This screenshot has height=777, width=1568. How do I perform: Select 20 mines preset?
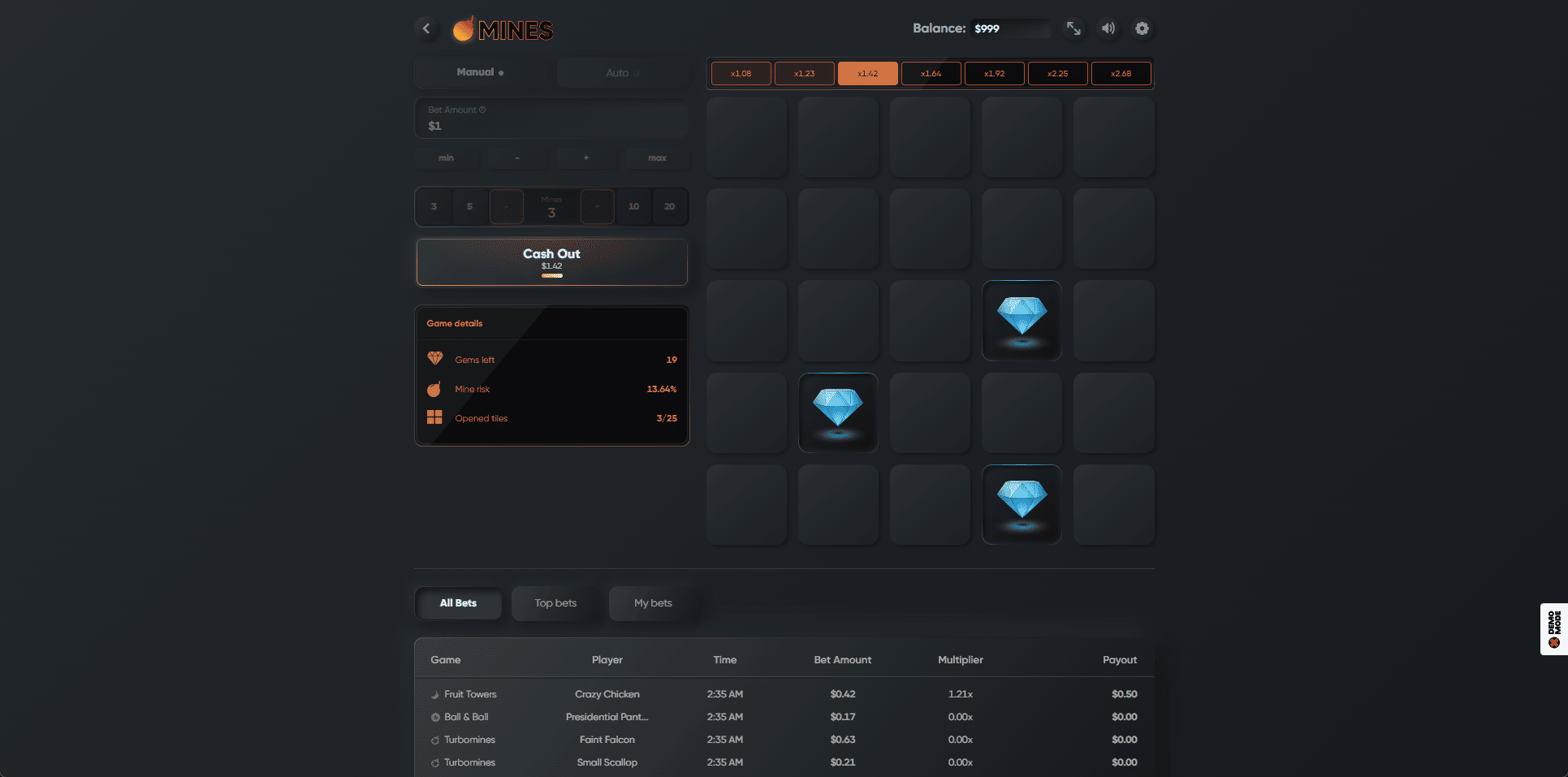point(669,206)
